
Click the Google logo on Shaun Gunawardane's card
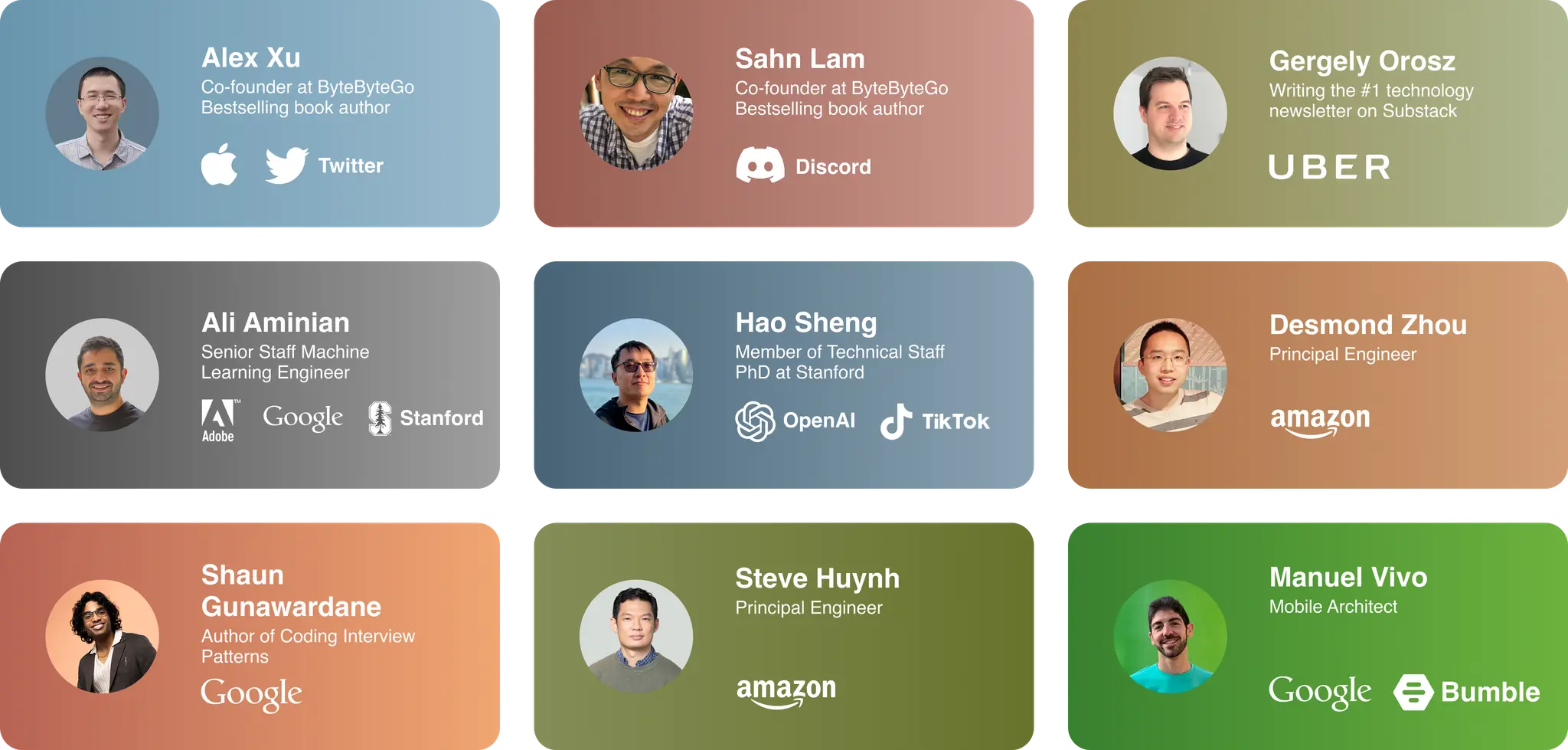point(251,694)
